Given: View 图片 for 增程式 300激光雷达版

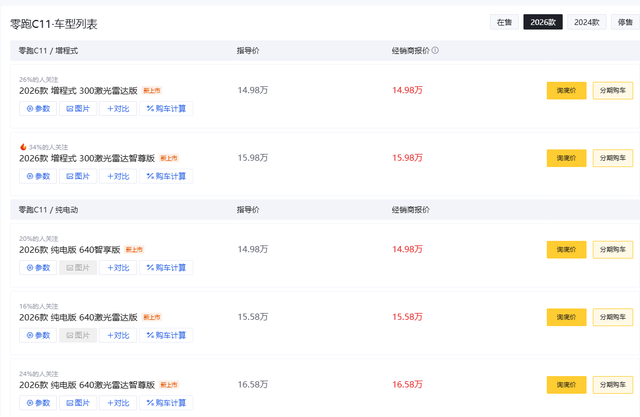Looking at the screenshot, I should click(x=78, y=109).
